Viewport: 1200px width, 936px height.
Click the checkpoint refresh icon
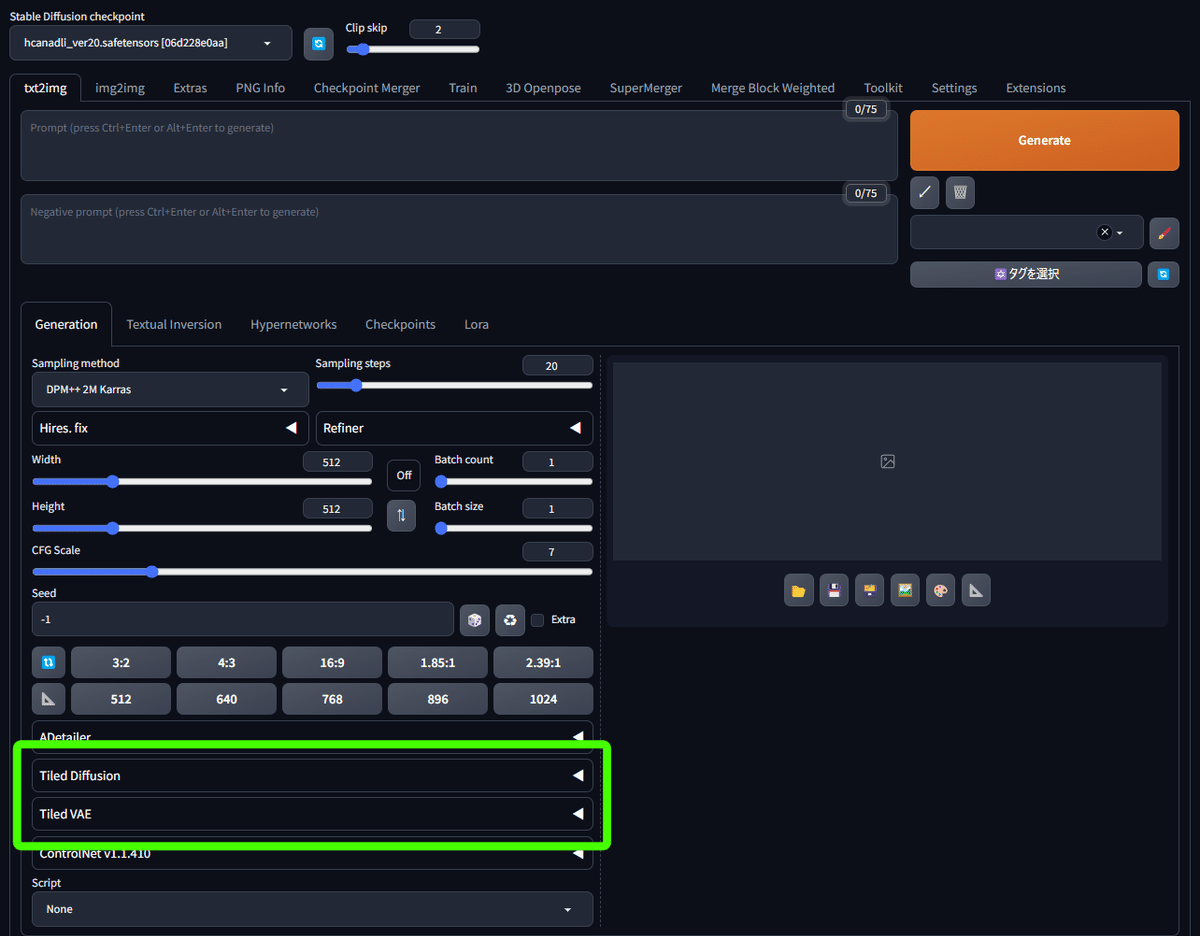pos(318,43)
